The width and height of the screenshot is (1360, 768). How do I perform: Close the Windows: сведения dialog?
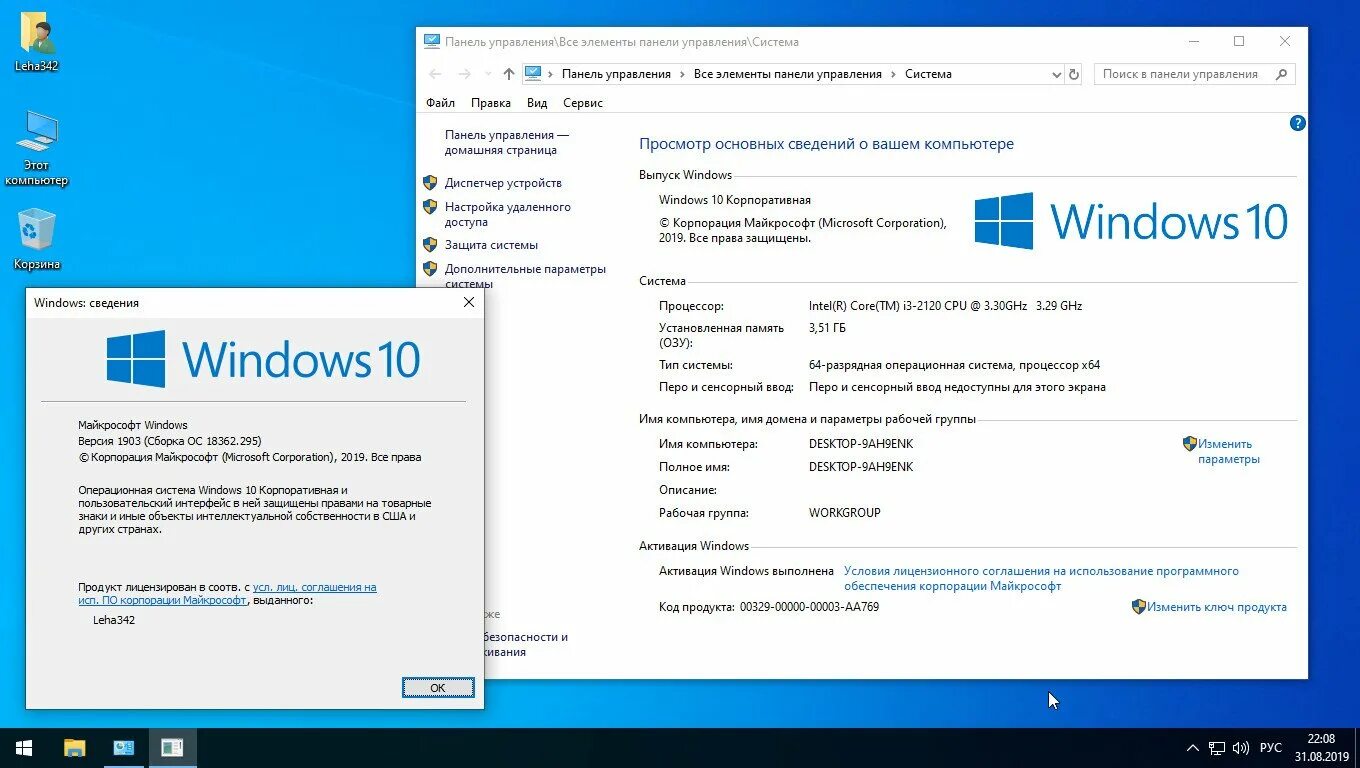coord(469,302)
